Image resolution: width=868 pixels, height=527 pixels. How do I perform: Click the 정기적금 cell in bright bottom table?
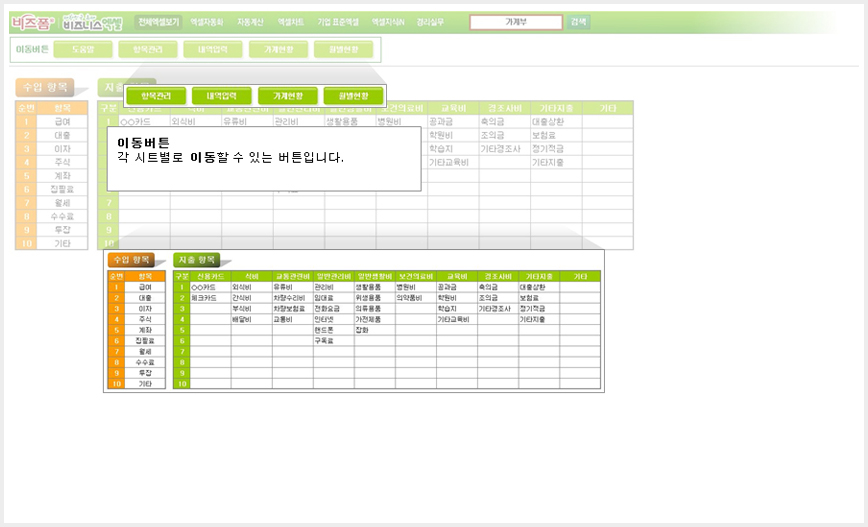539,308
